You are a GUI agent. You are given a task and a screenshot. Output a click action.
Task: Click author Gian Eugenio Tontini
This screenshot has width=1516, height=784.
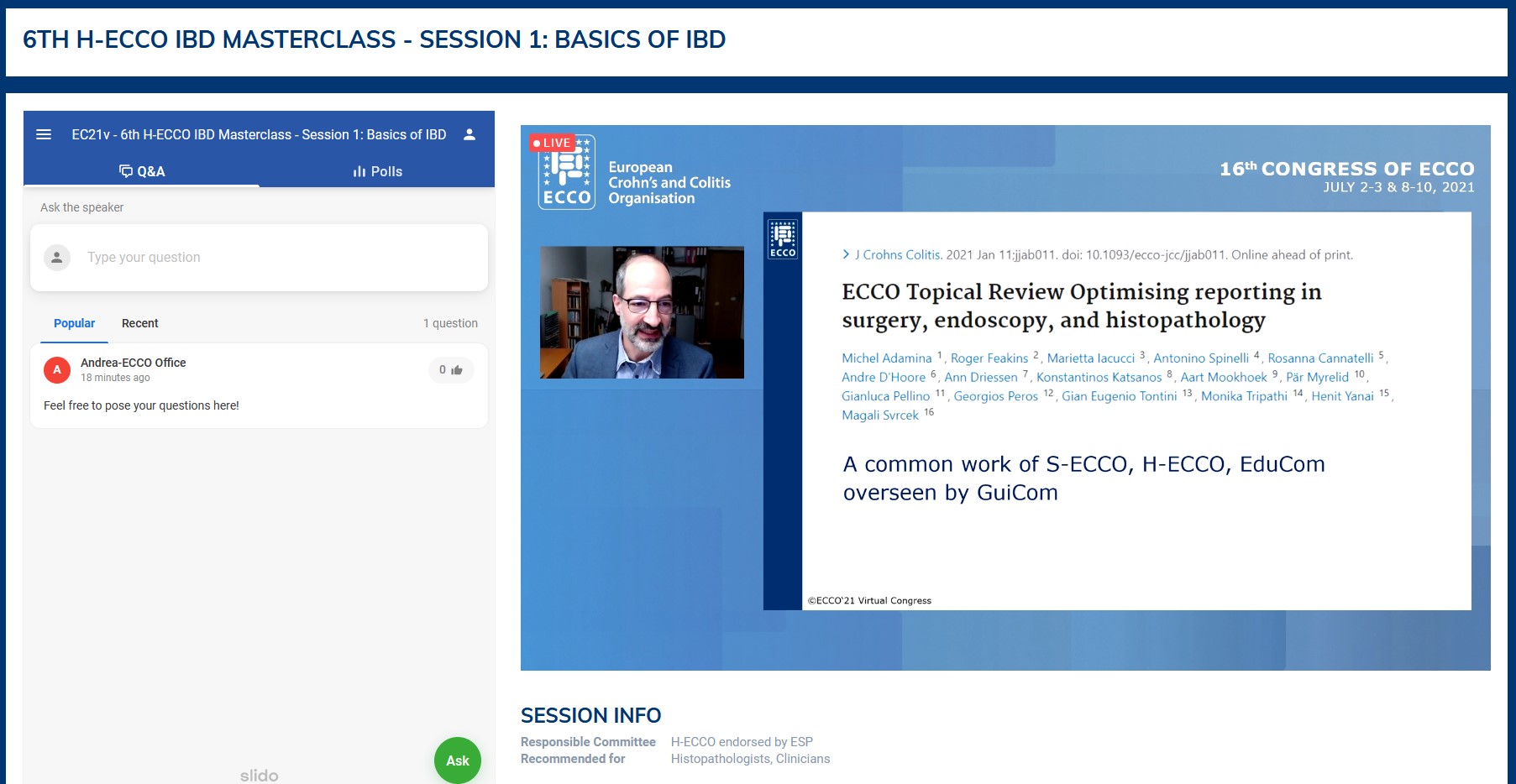pos(1120,396)
